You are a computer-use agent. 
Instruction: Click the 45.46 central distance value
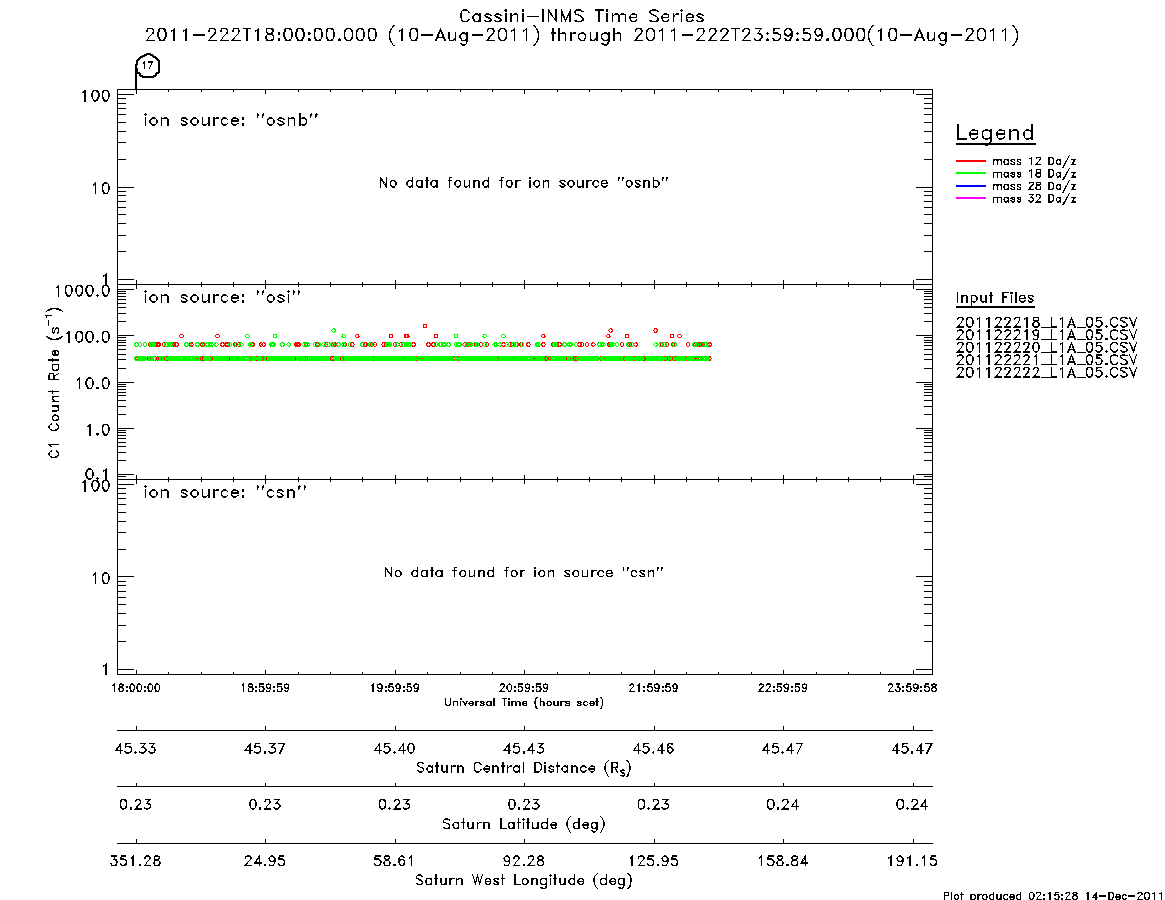[653, 748]
